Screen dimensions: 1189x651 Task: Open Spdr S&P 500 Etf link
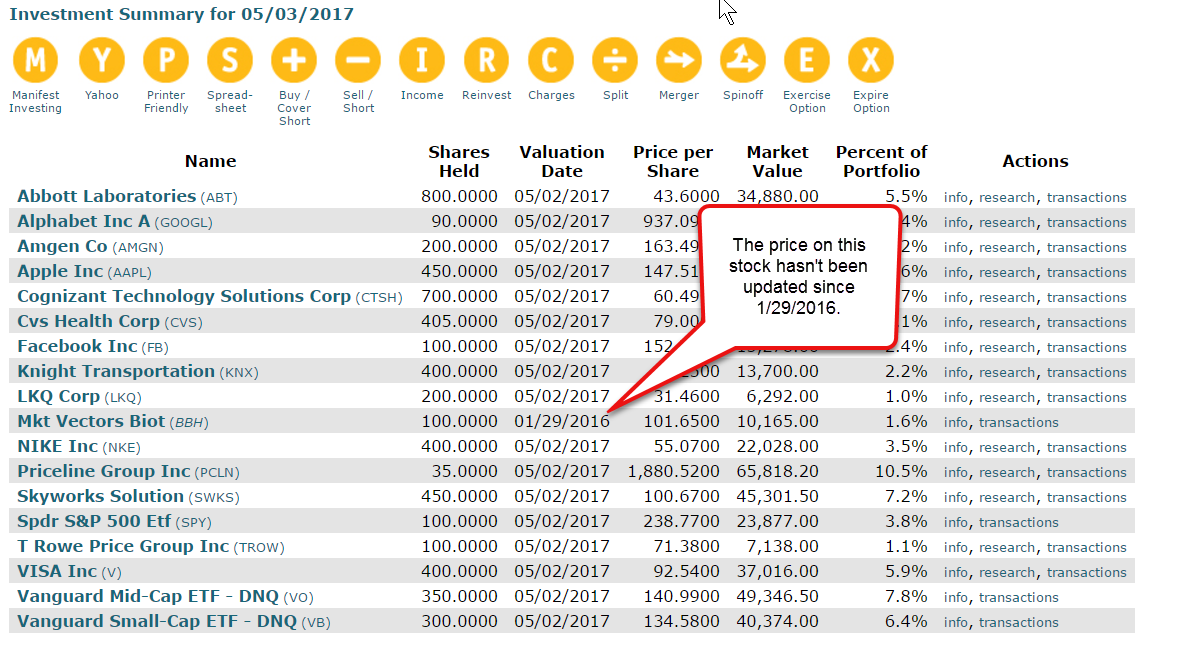(x=94, y=521)
